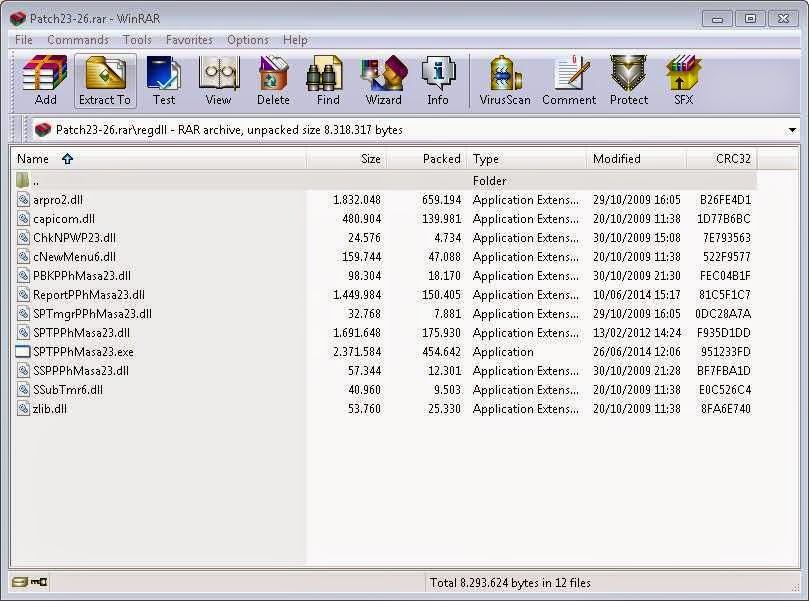Screen dimensions: 809x601
Task: Open the Tools menu
Action: pyautogui.click(x=137, y=40)
